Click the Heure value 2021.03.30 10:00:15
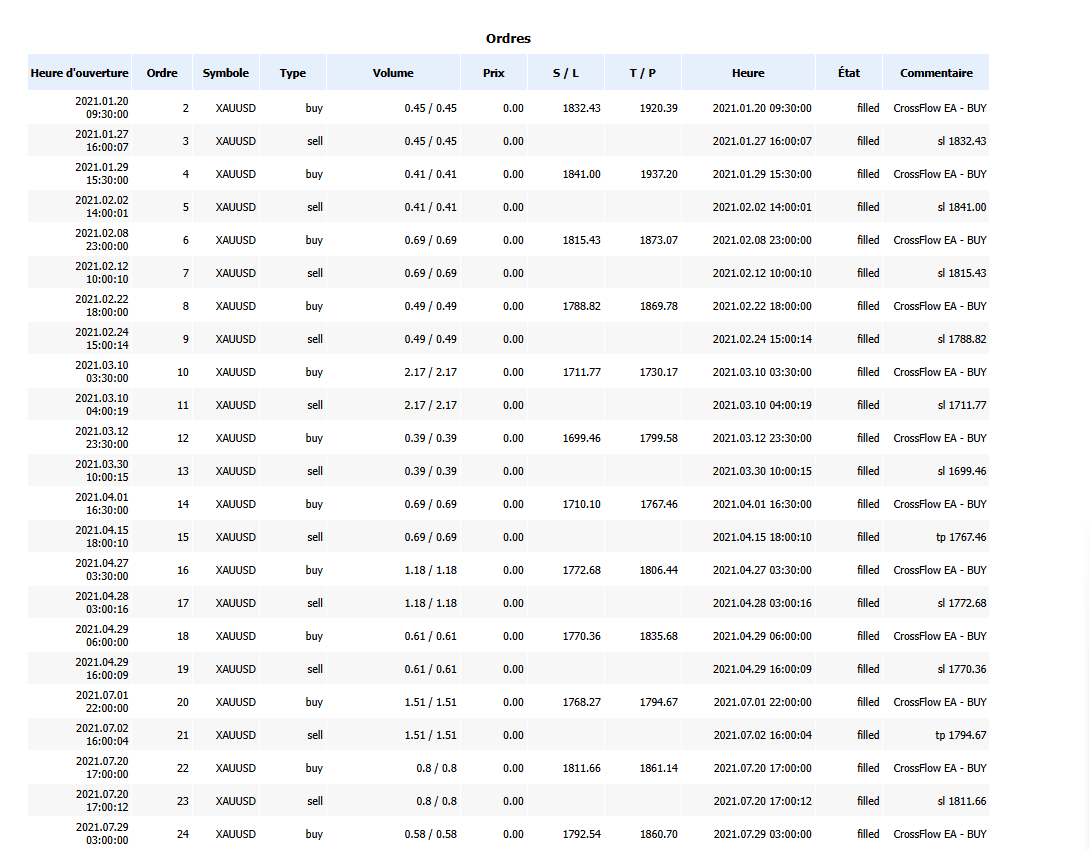 (x=762, y=471)
